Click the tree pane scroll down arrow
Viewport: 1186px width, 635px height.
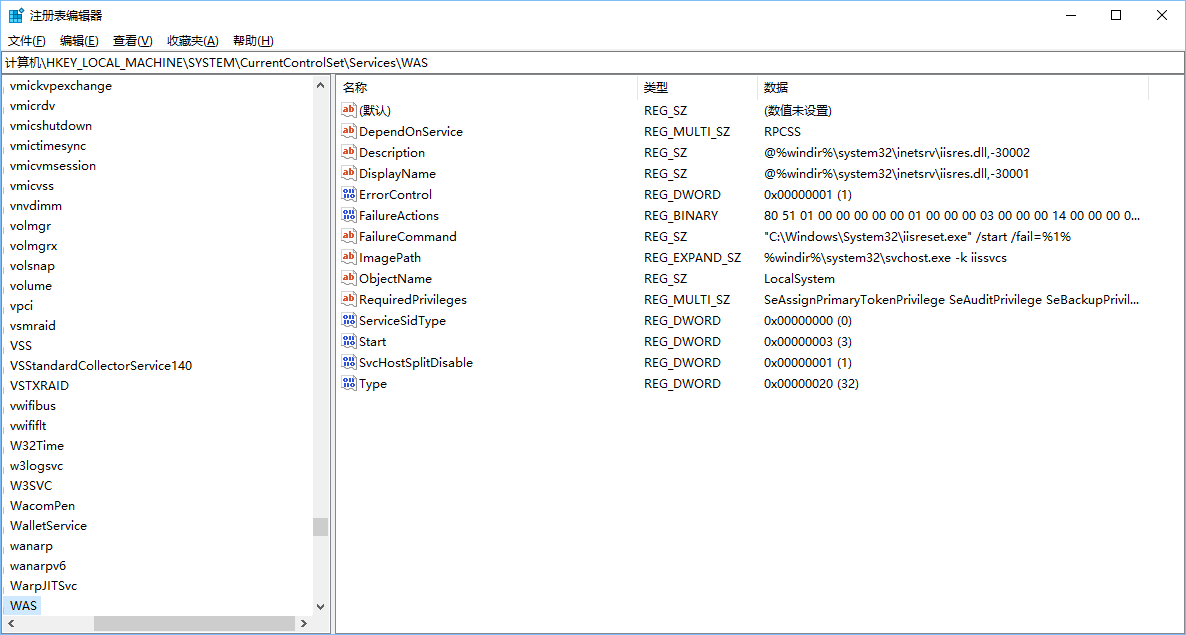point(321,607)
